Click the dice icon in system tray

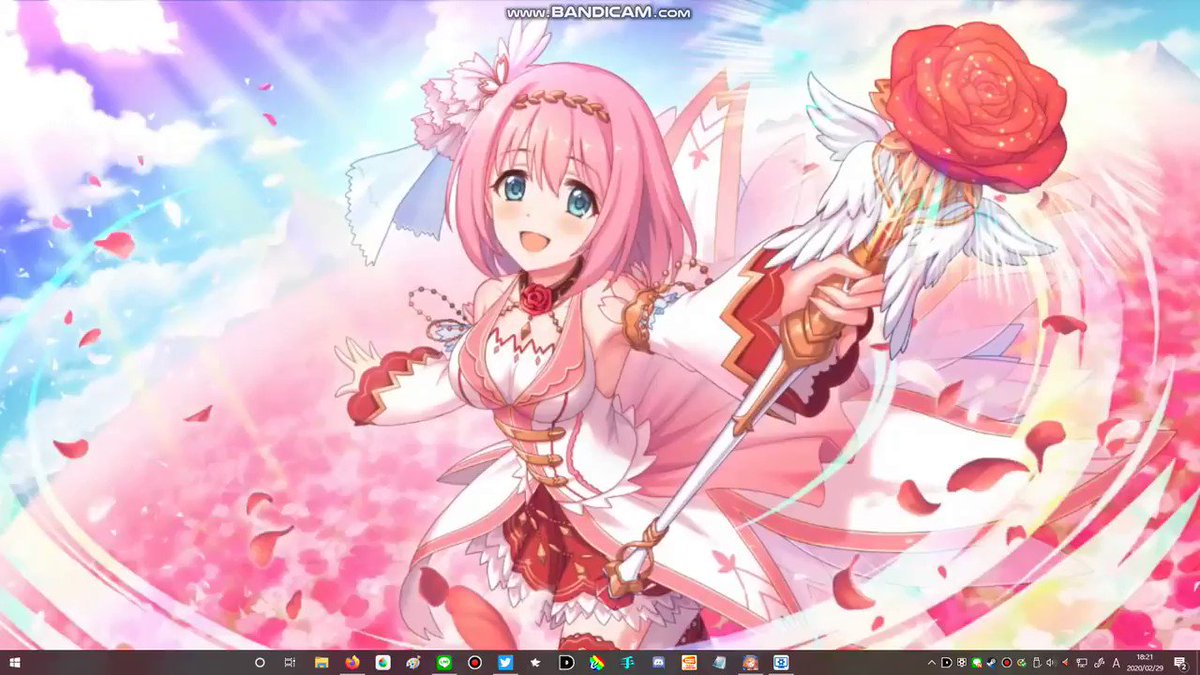962,662
